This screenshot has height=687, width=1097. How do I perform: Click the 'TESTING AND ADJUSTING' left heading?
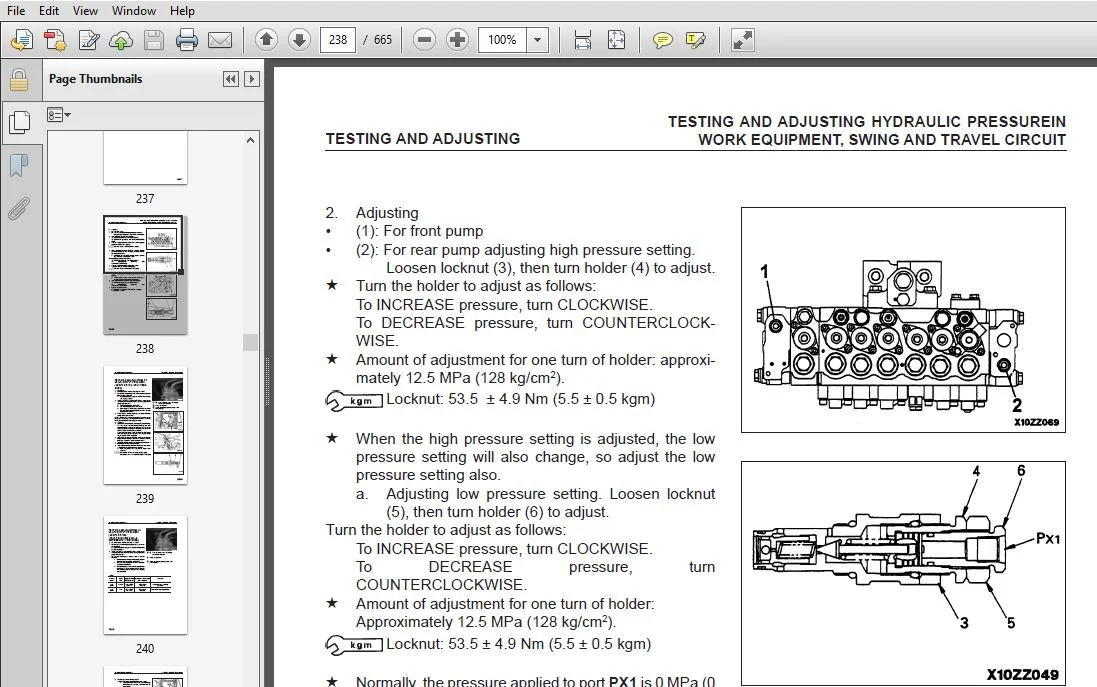[x=423, y=139]
